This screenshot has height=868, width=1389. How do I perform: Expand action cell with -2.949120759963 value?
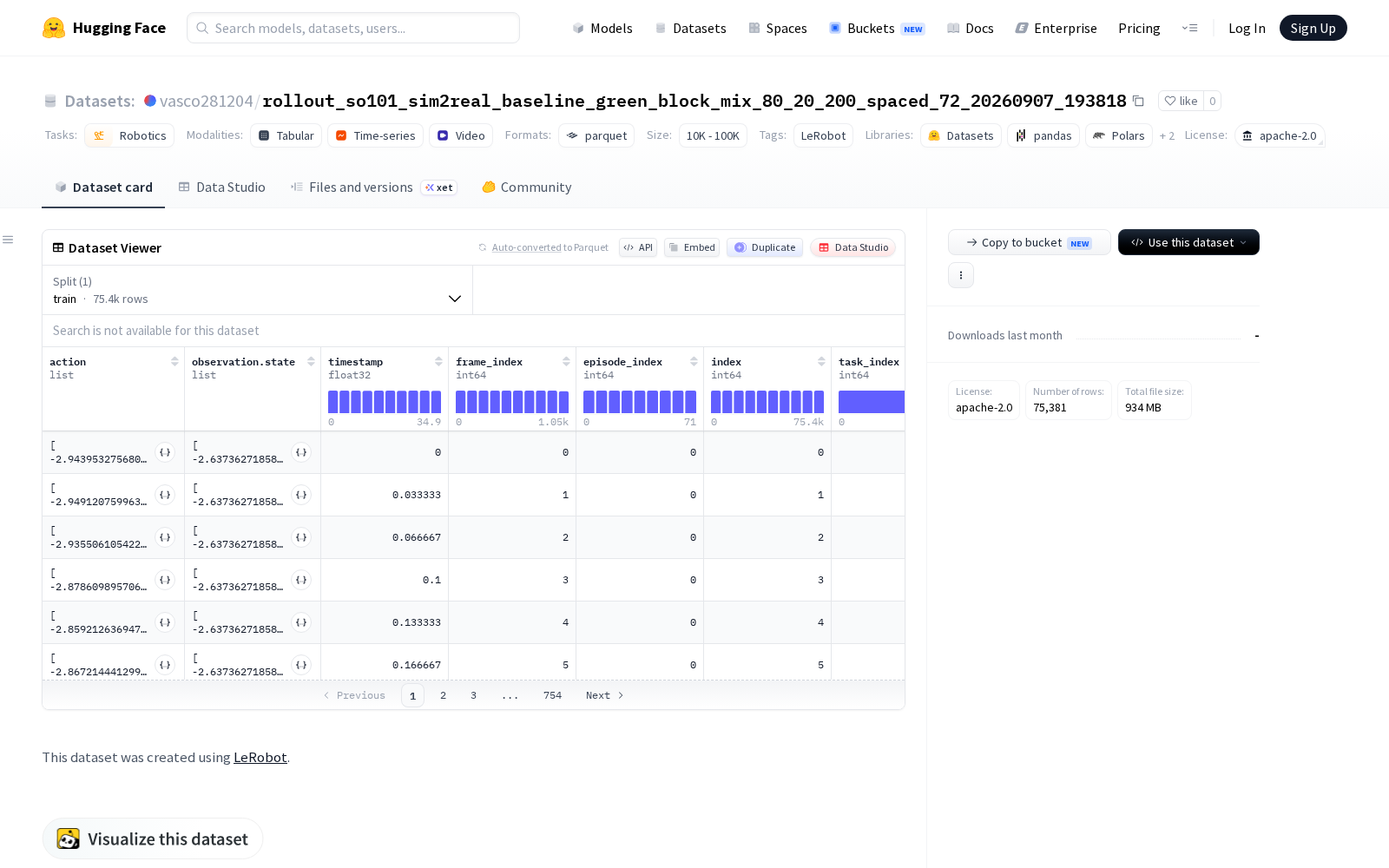tap(165, 495)
